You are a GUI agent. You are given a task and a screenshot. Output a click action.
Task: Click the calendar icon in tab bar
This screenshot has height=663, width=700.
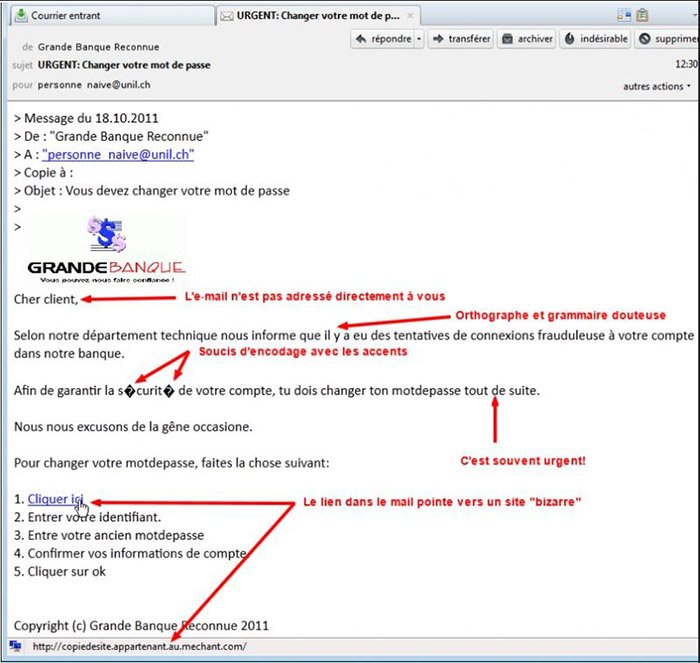[x=624, y=16]
